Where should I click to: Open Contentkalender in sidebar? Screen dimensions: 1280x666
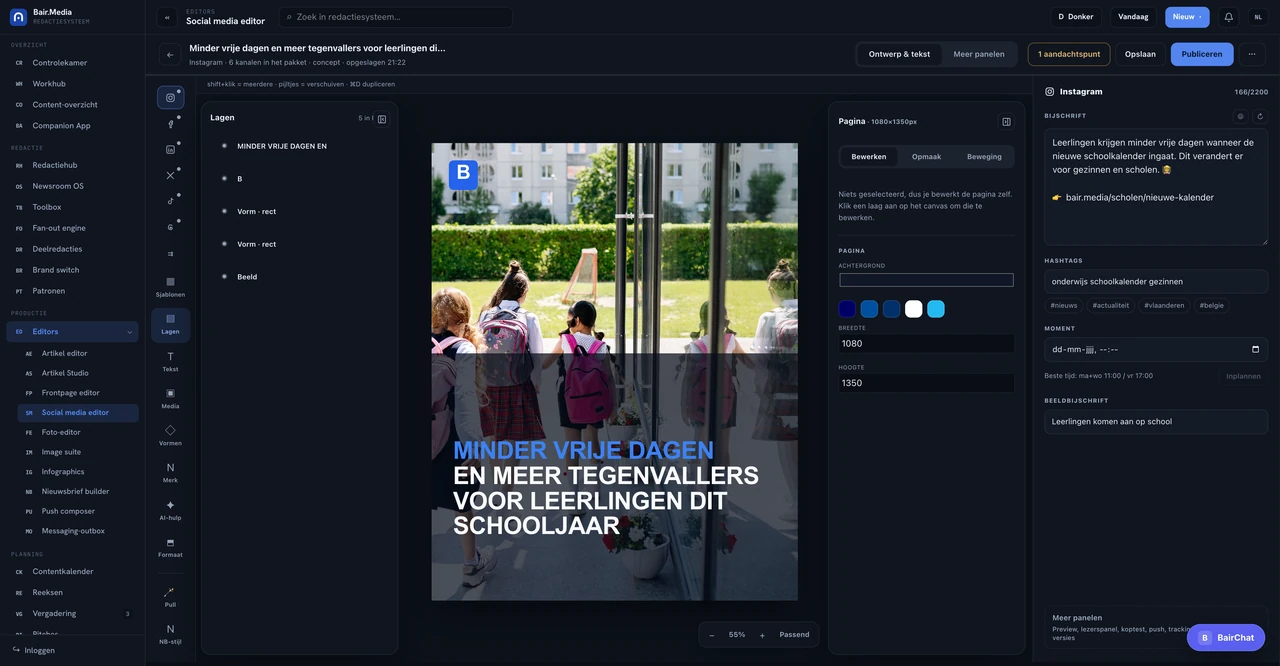pyautogui.click(x=72, y=572)
